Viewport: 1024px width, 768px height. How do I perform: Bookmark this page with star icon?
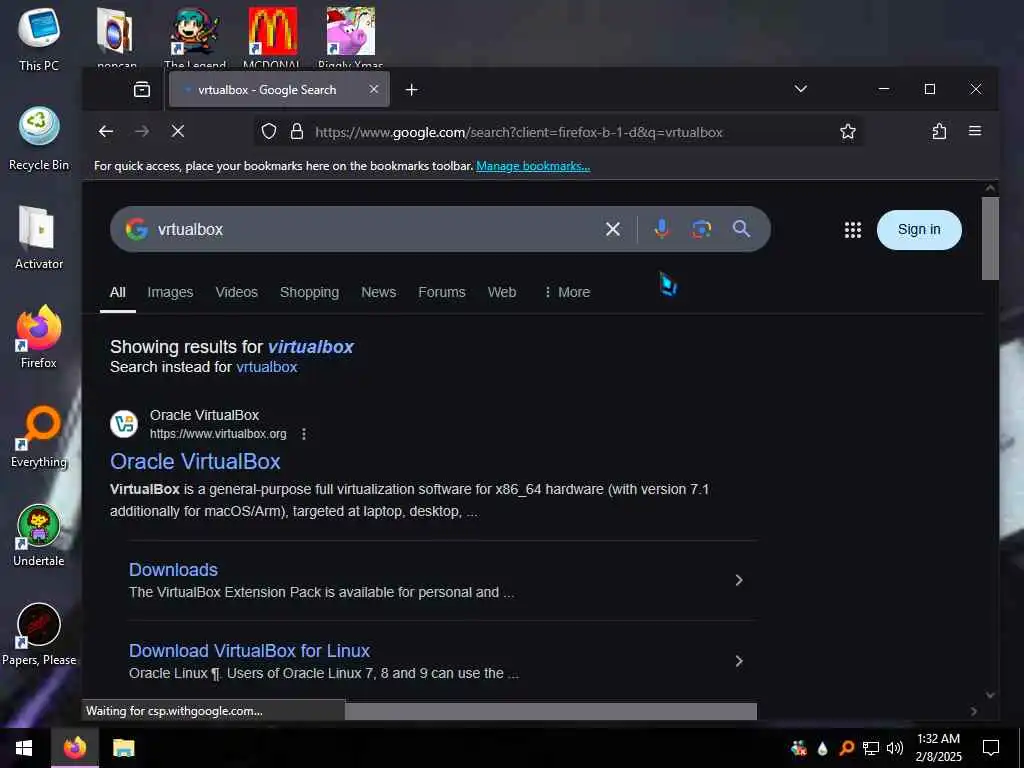848,132
